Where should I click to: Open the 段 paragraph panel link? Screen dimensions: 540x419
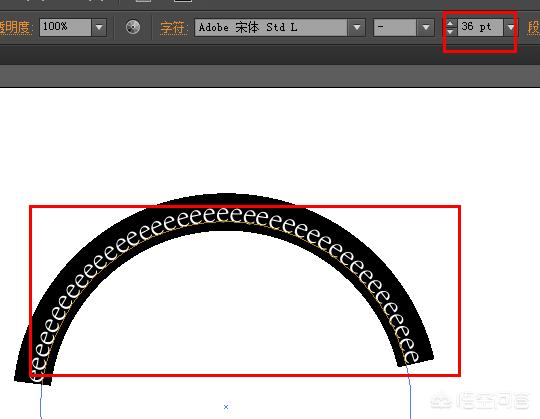click(533, 28)
